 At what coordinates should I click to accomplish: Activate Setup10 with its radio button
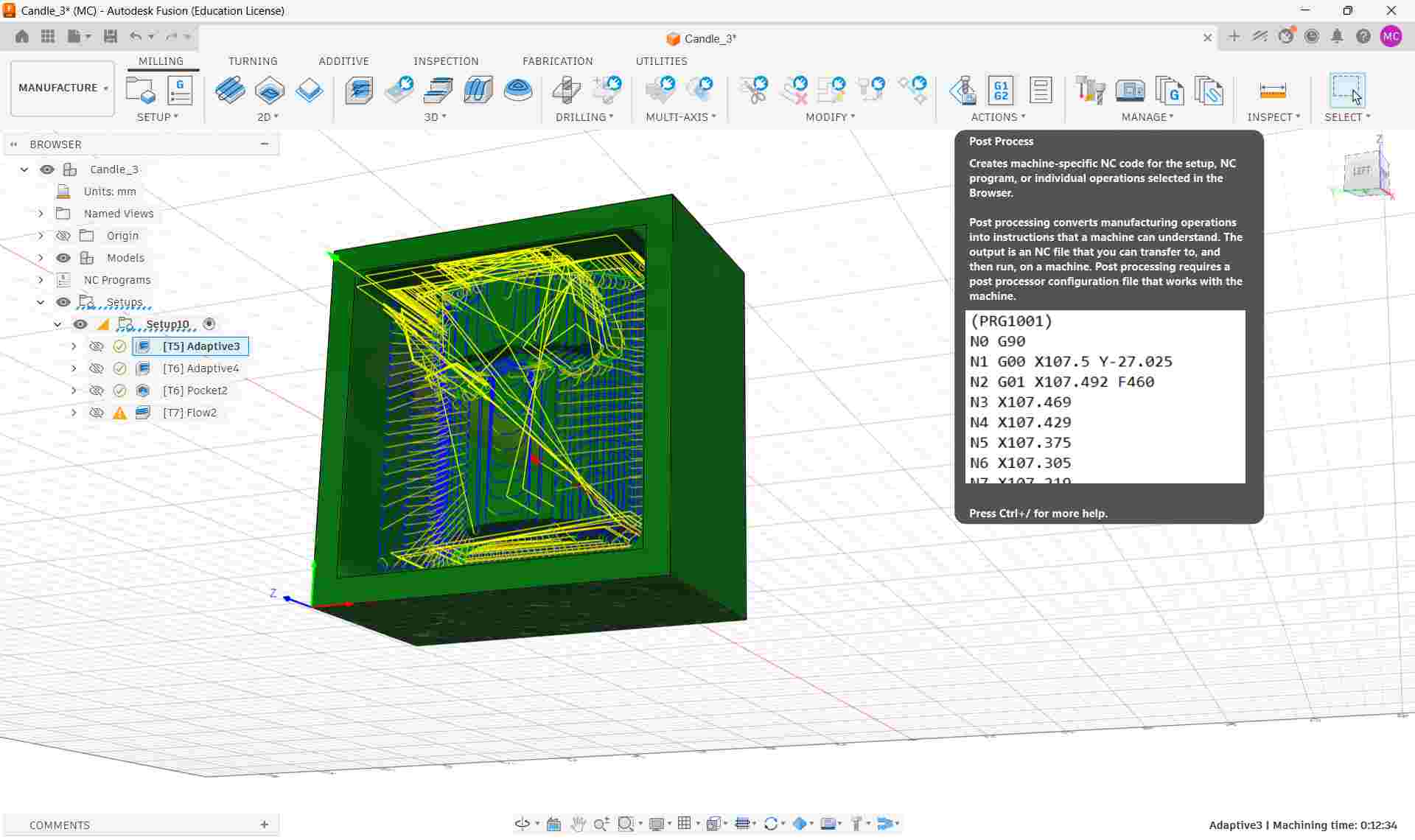pyautogui.click(x=209, y=323)
